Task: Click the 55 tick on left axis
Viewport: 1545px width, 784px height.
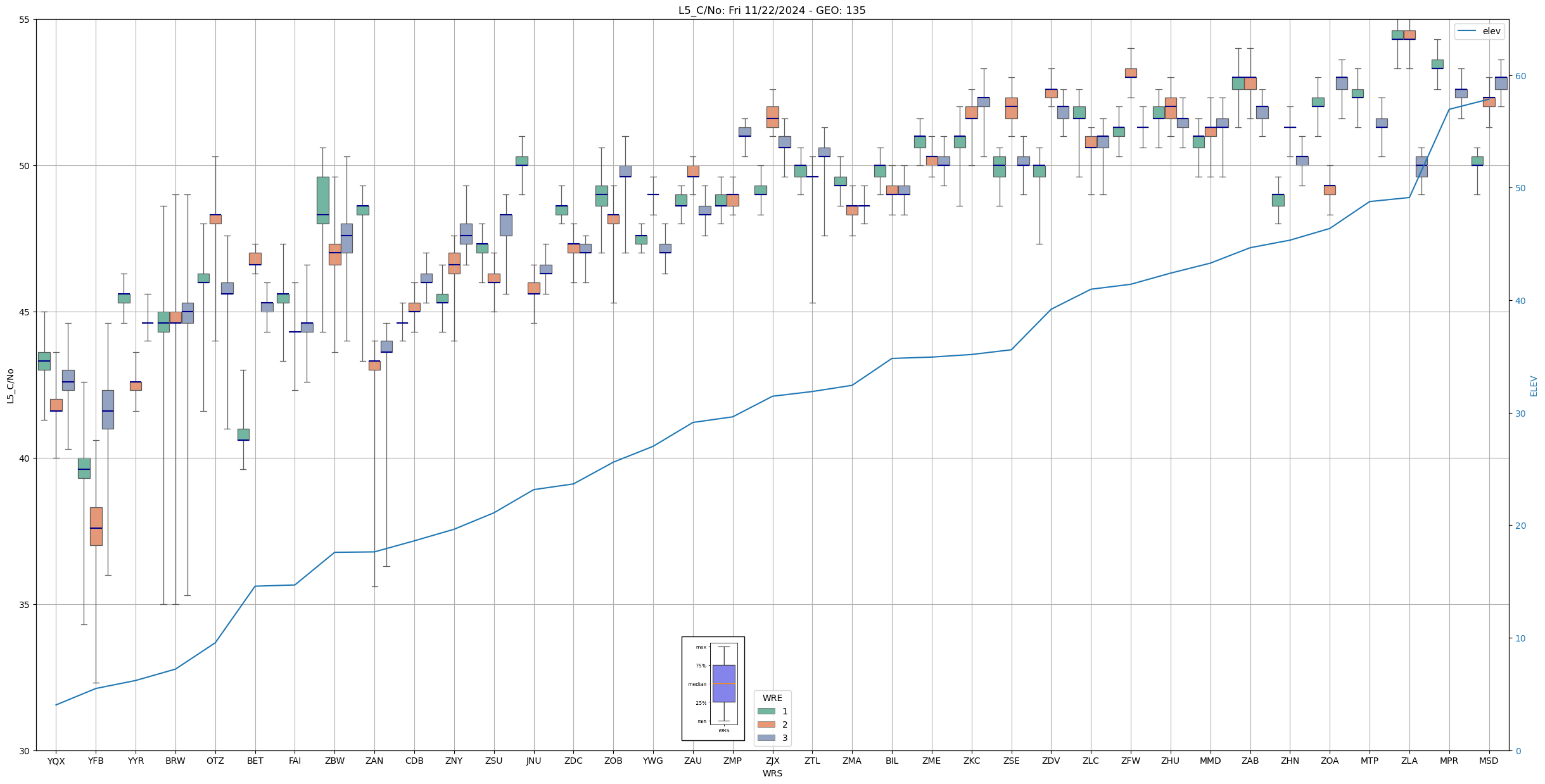Action: click(x=25, y=20)
